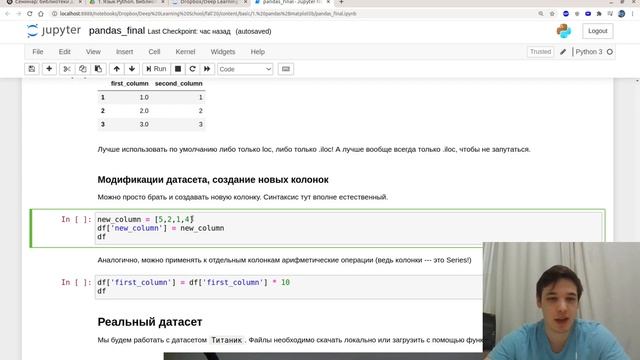Image resolution: width=640 pixels, height=360 pixels.
Task: Click the 2.0 value in table
Action: 144,111
